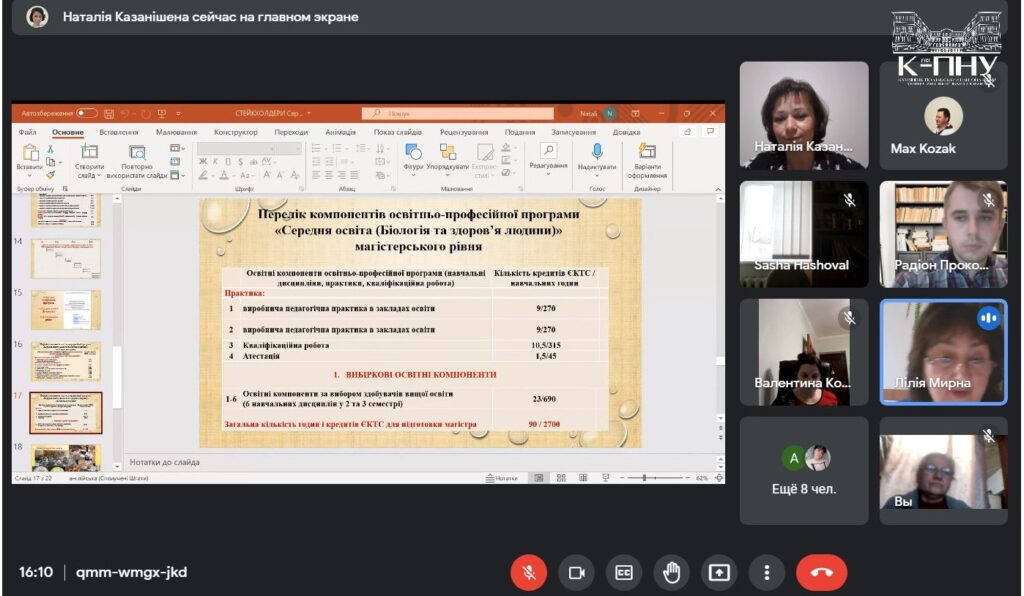The image size is (1024, 596).
Task: Switch to the Анімація ribbon tab
Action: [340, 132]
